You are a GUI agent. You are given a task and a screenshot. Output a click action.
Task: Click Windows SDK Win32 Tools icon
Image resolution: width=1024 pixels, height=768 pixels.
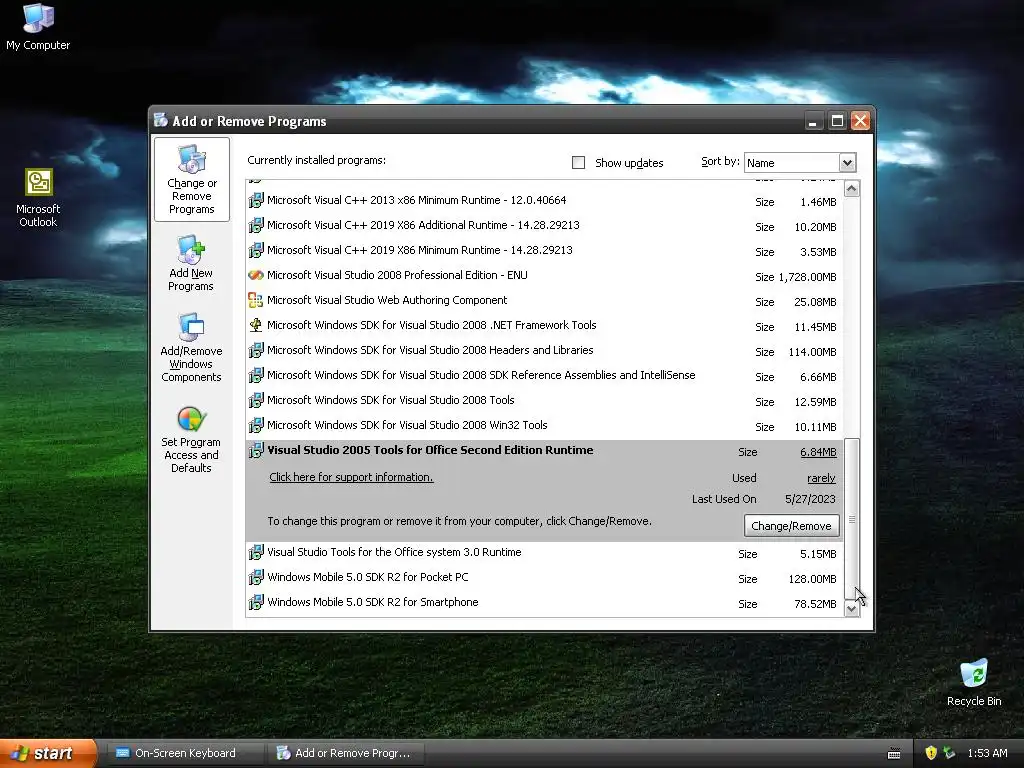tap(256, 426)
